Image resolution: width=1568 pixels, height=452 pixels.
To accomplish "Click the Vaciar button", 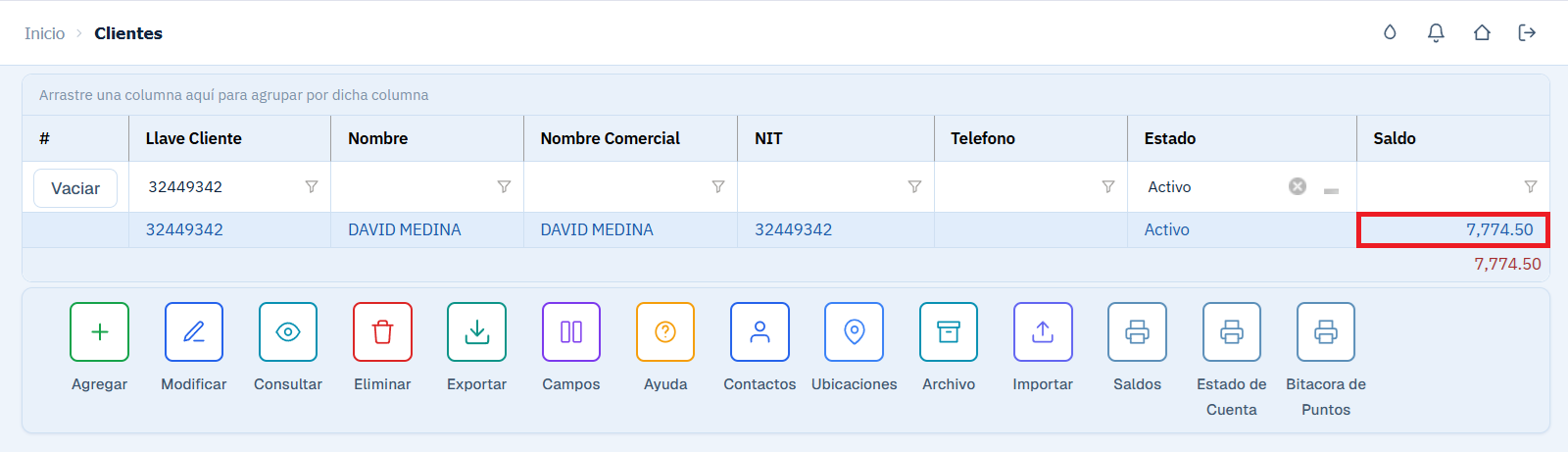I will click(75, 188).
